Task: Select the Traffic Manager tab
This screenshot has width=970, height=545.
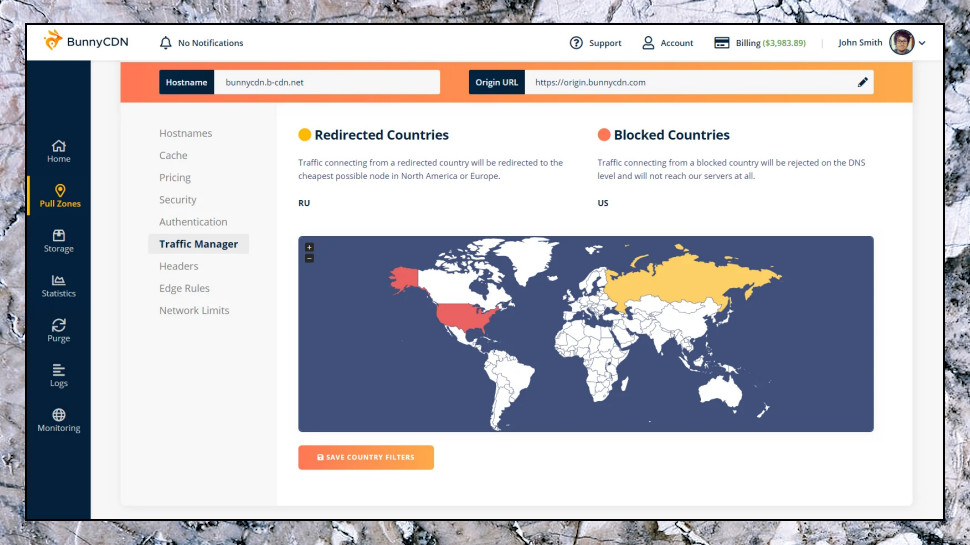Action: (x=199, y=244)
